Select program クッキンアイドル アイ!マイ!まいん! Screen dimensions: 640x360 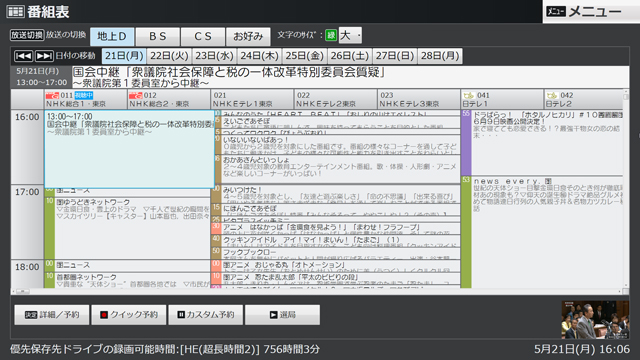pos(336,240)
